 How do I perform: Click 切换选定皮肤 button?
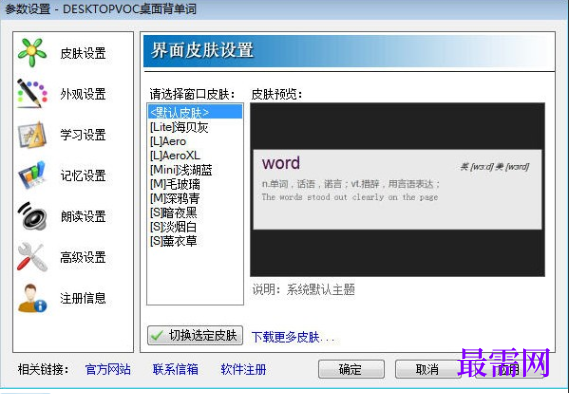(195, 335)
